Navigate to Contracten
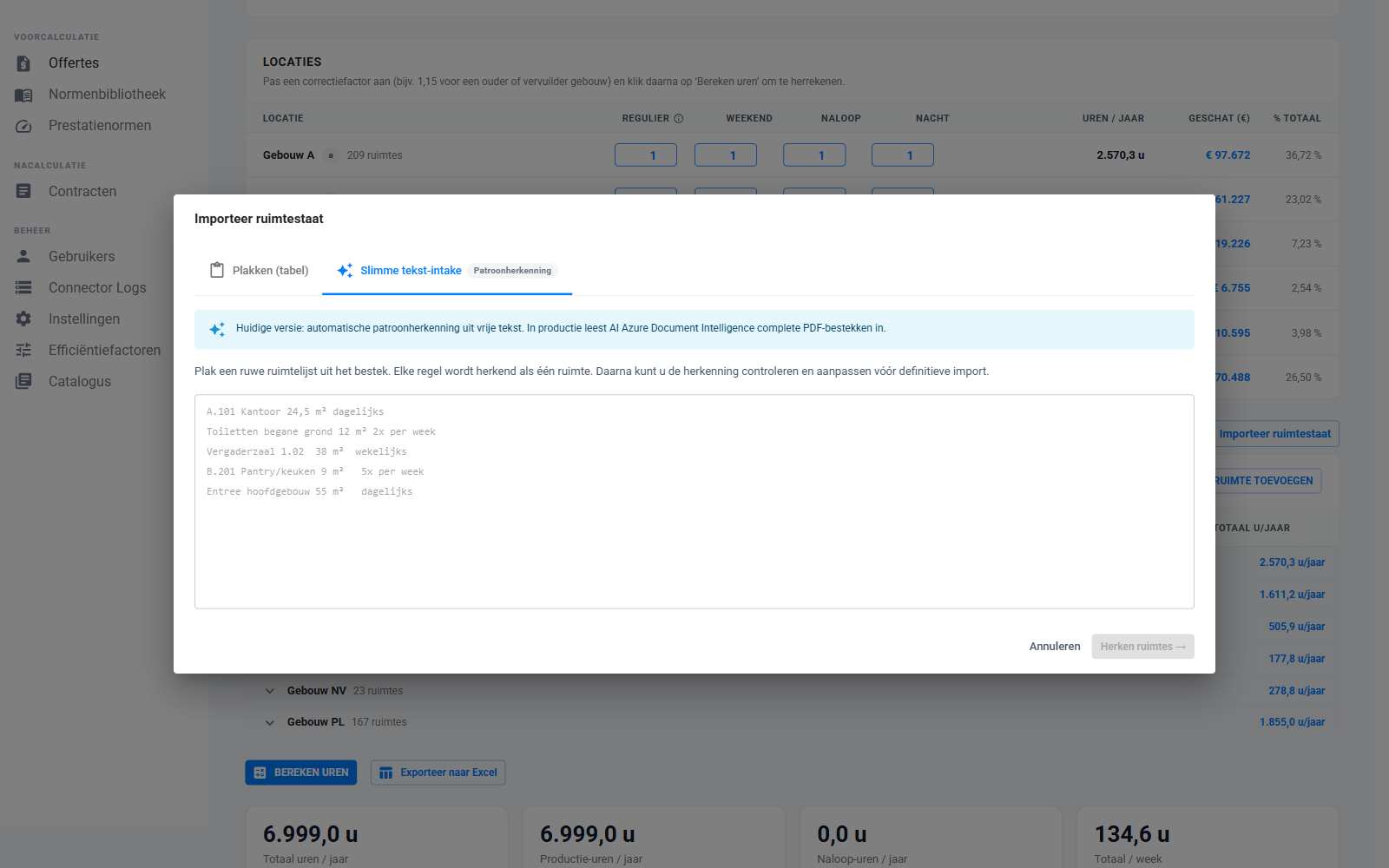The height and width of the screenshot is (868, 1389). click(x=82, y=192)
